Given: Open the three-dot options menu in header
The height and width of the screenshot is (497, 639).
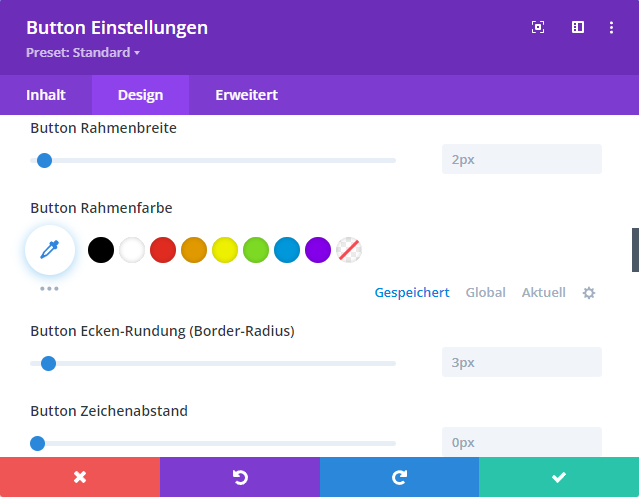Looking at the screenshot, I should pos(611,28).
